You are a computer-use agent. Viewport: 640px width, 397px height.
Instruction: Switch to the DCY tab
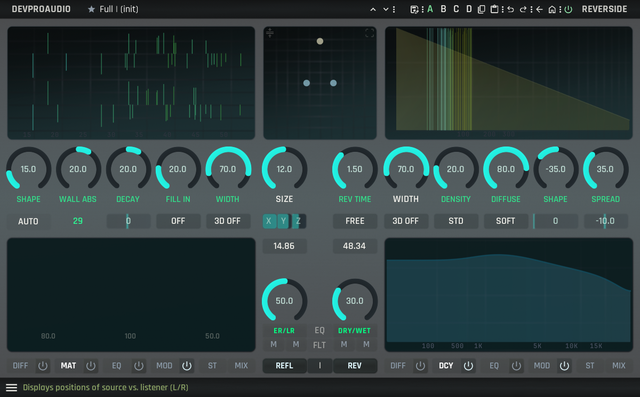pyautogui.click(x=446, y=366)
